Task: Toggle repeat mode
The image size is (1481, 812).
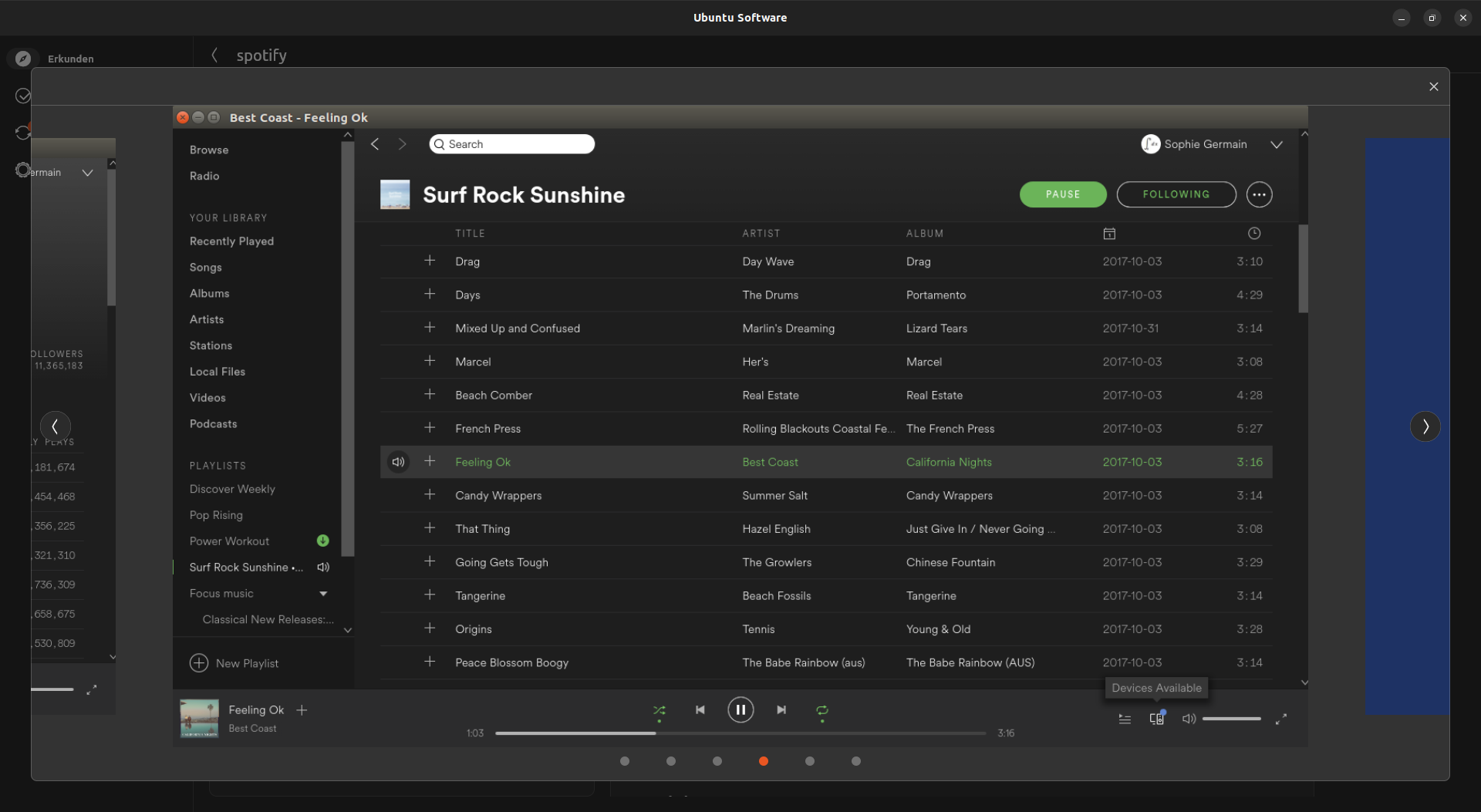Action: (822, 710)
